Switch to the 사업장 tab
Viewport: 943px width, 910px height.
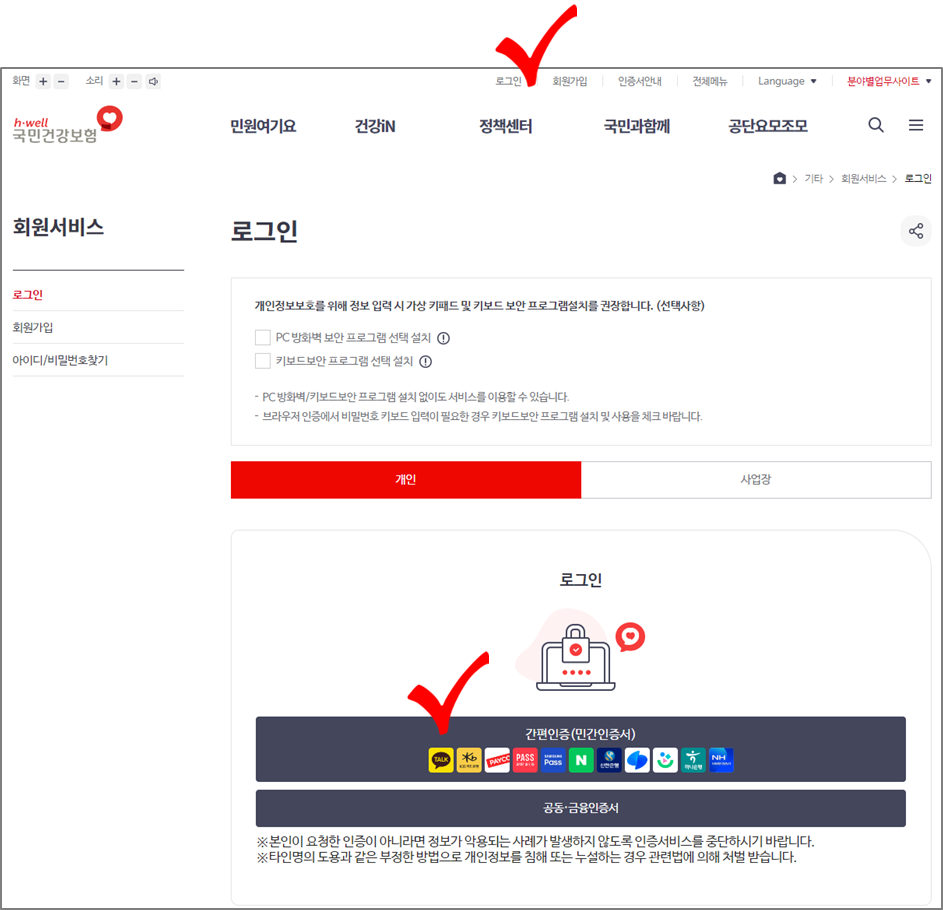point(755,480)
